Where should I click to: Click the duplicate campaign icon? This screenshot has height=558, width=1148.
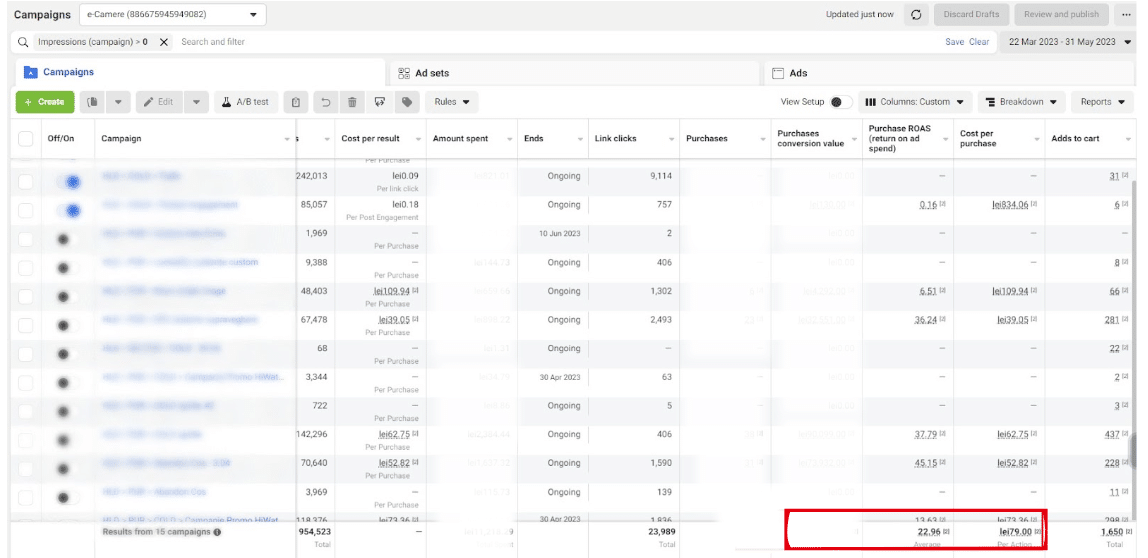[92, 102]
